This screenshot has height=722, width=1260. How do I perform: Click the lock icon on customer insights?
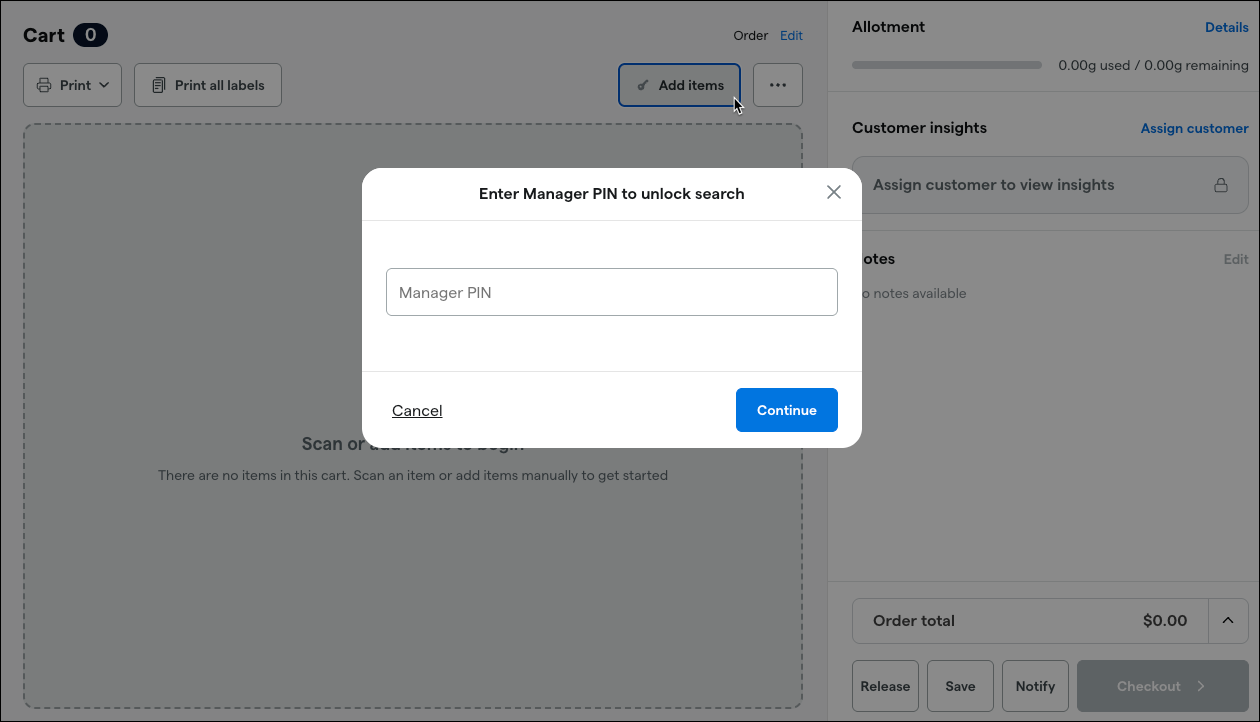click(1221, 185)
